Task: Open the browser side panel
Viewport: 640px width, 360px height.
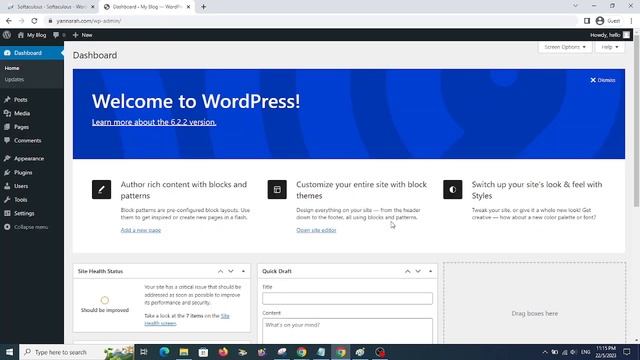Action: (587, 21)
